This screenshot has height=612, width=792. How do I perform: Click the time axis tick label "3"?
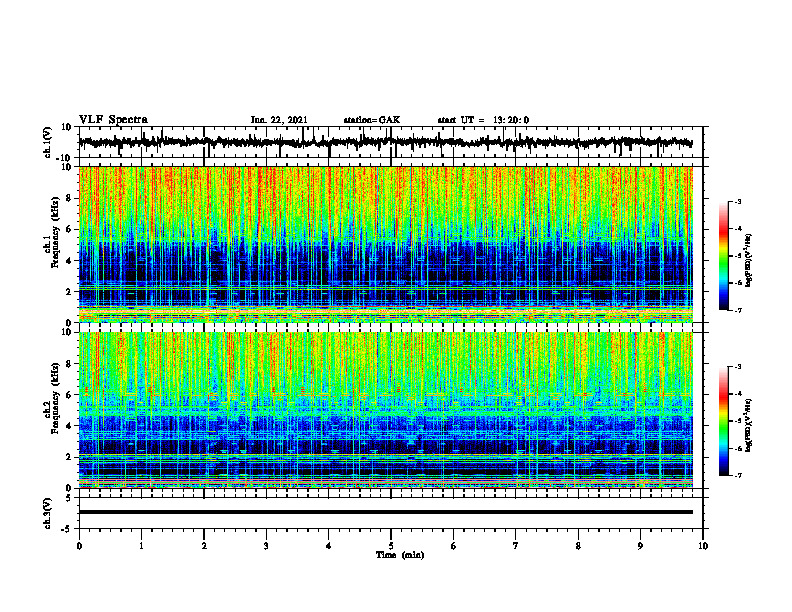pos(266,546)
